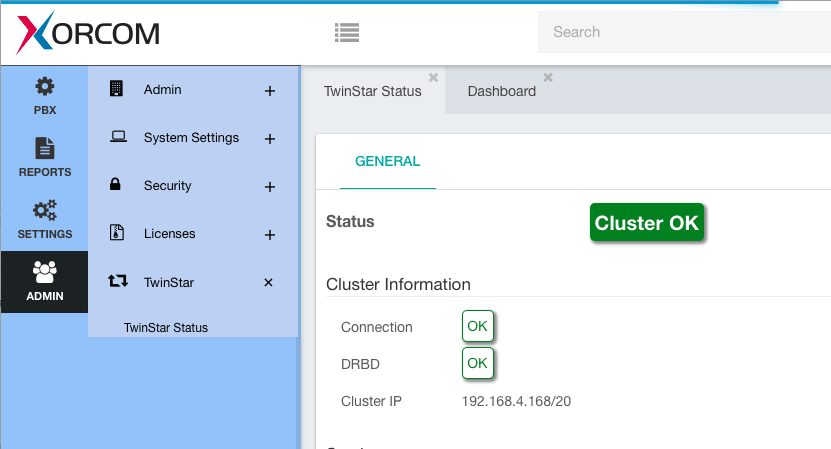The image size is (831, 449).
Task: Focus the Search input field
Action: tap(684, 32)
